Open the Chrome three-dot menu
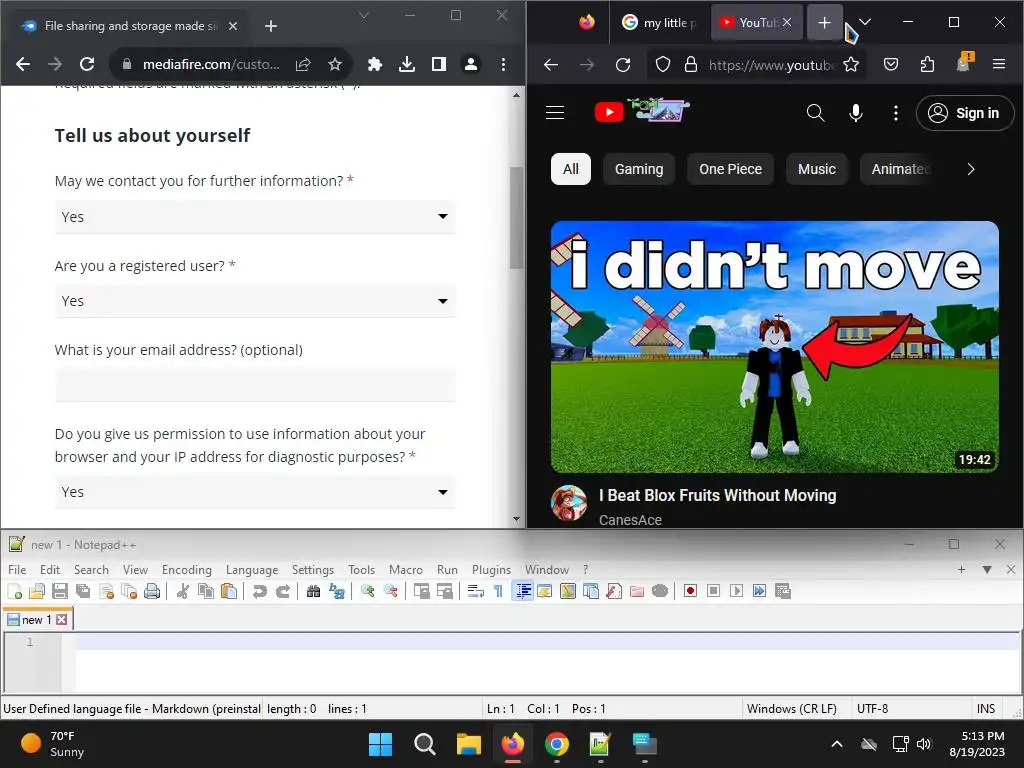This screenshot has width=1024, height=768. [503, 64]
